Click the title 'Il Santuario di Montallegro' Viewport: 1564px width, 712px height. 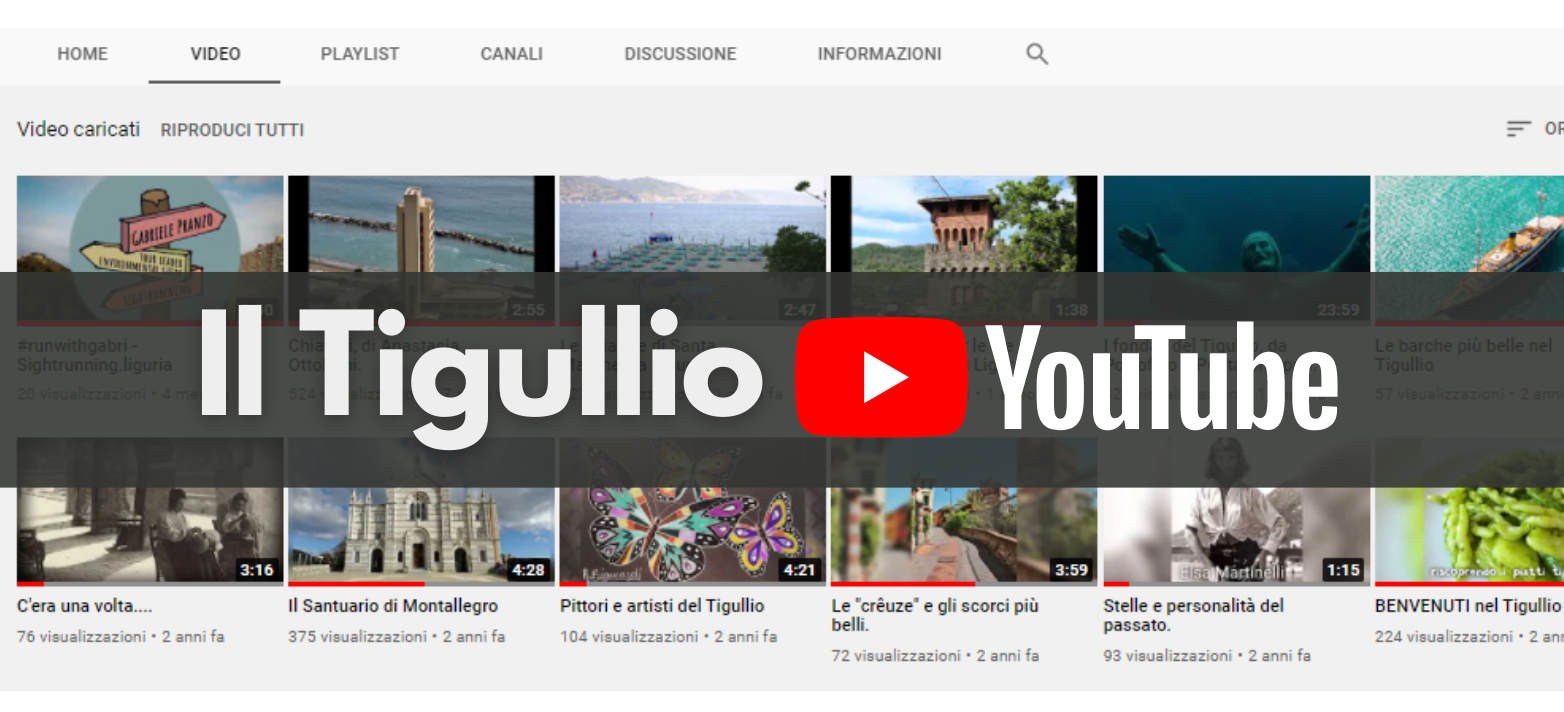[x=393, y=606]
